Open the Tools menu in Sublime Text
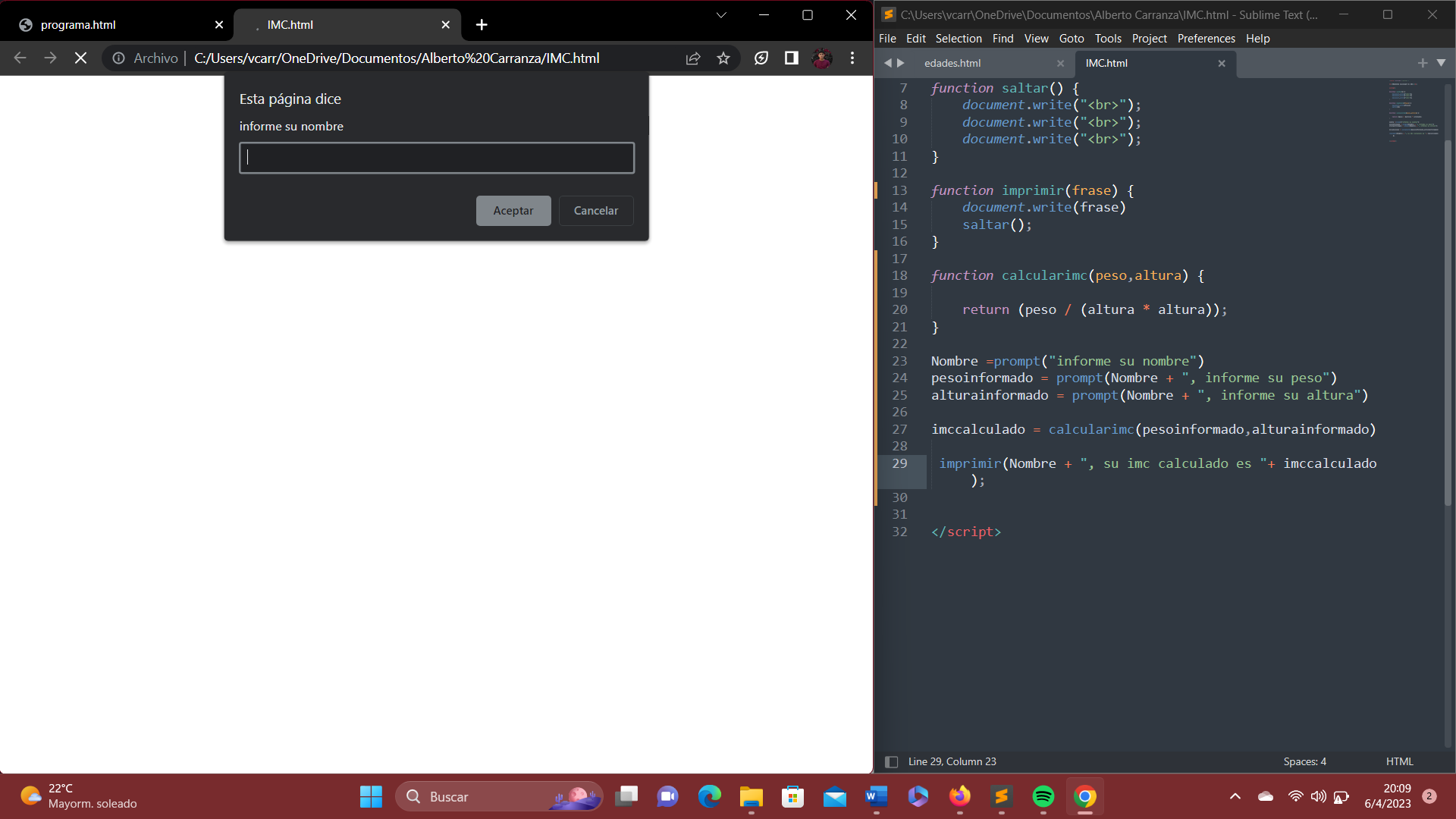Screen dimensions: 1456x819 pos(1108,39)
